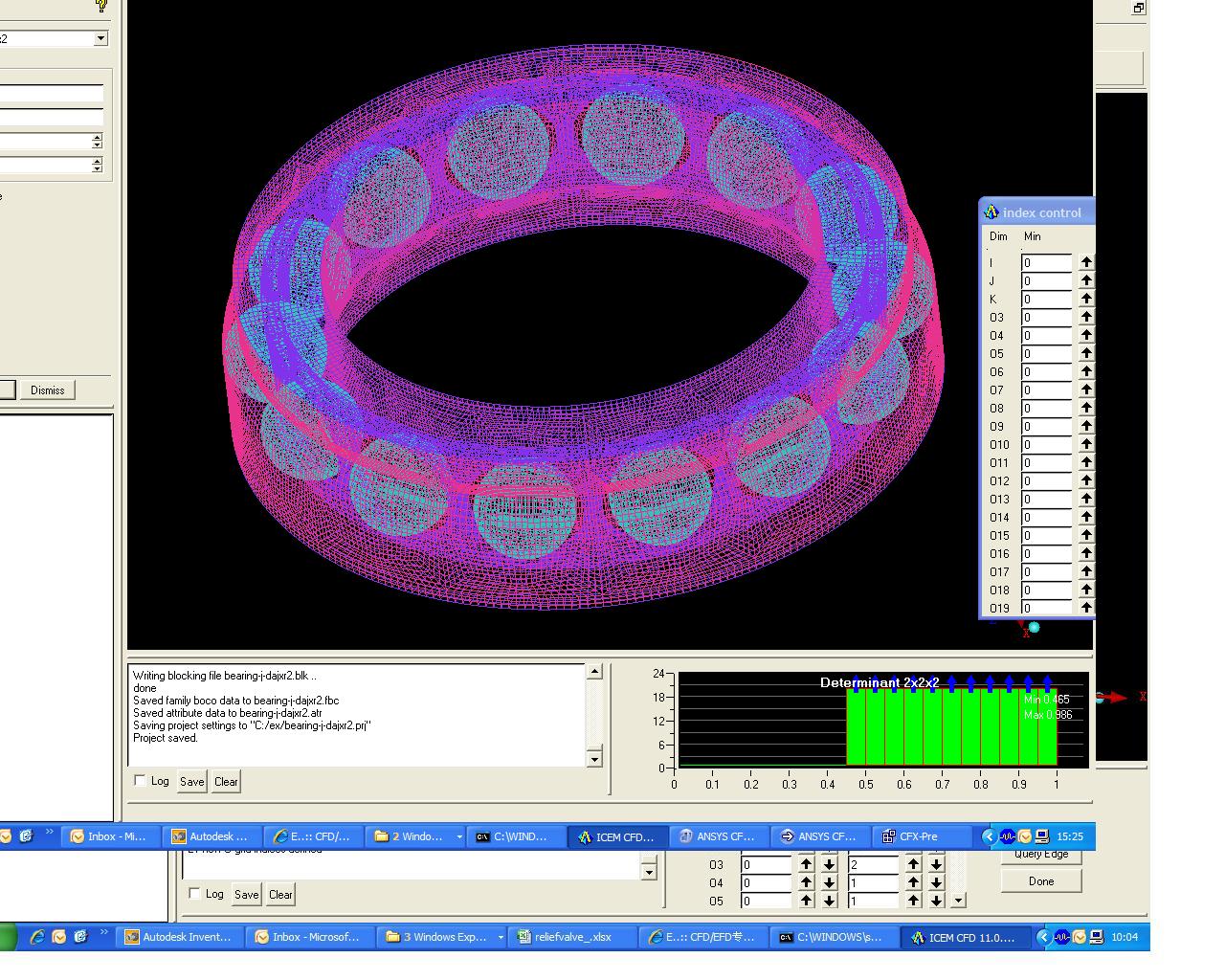This screenshot has width=1225, height=980.
Task: Click the help question mark icon
Action: pos(100,6)
